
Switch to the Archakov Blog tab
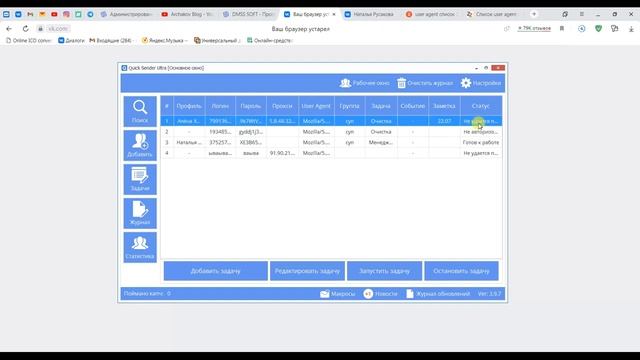187,14
